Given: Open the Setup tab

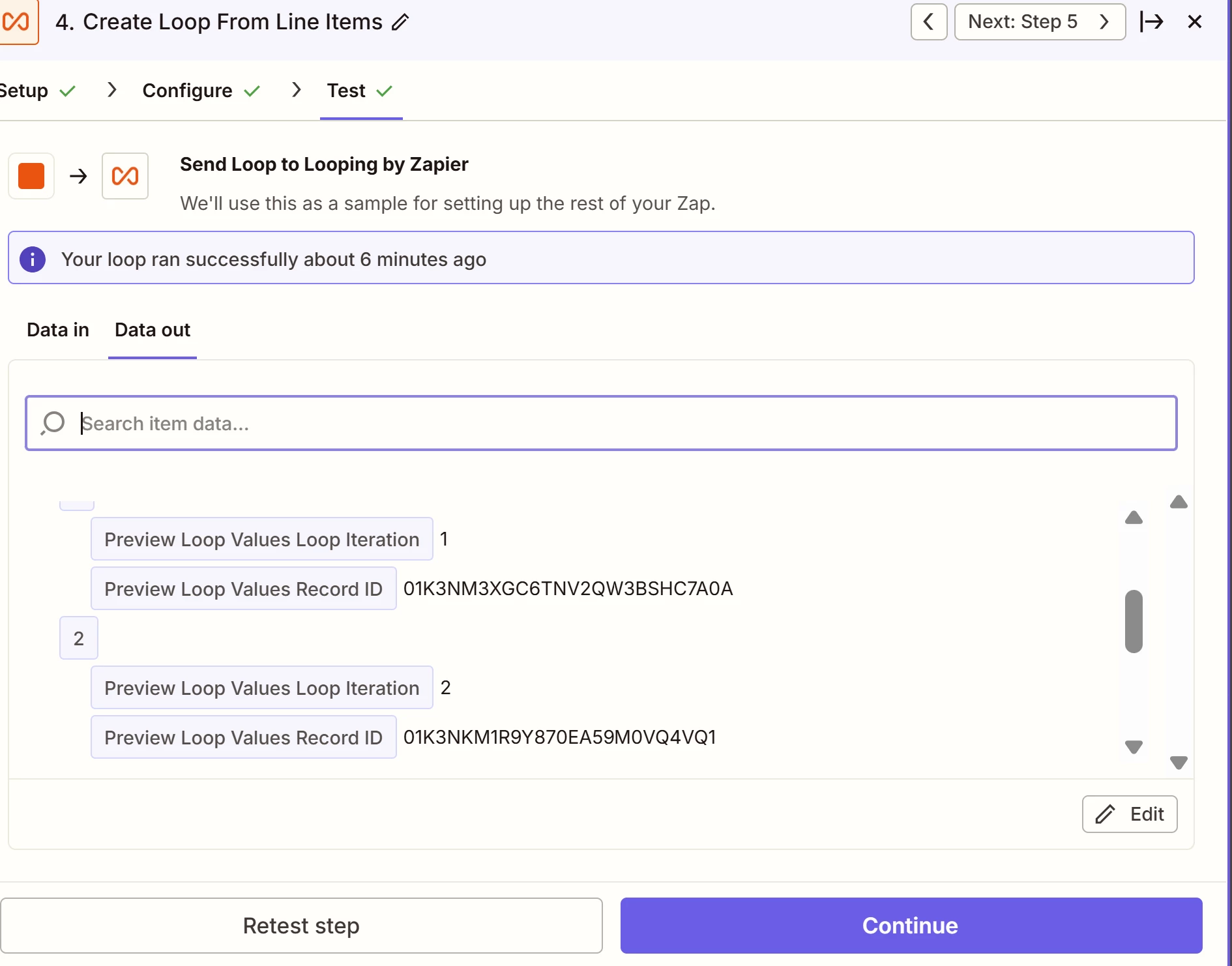Looking at the screenshot, I should (37, 91).
